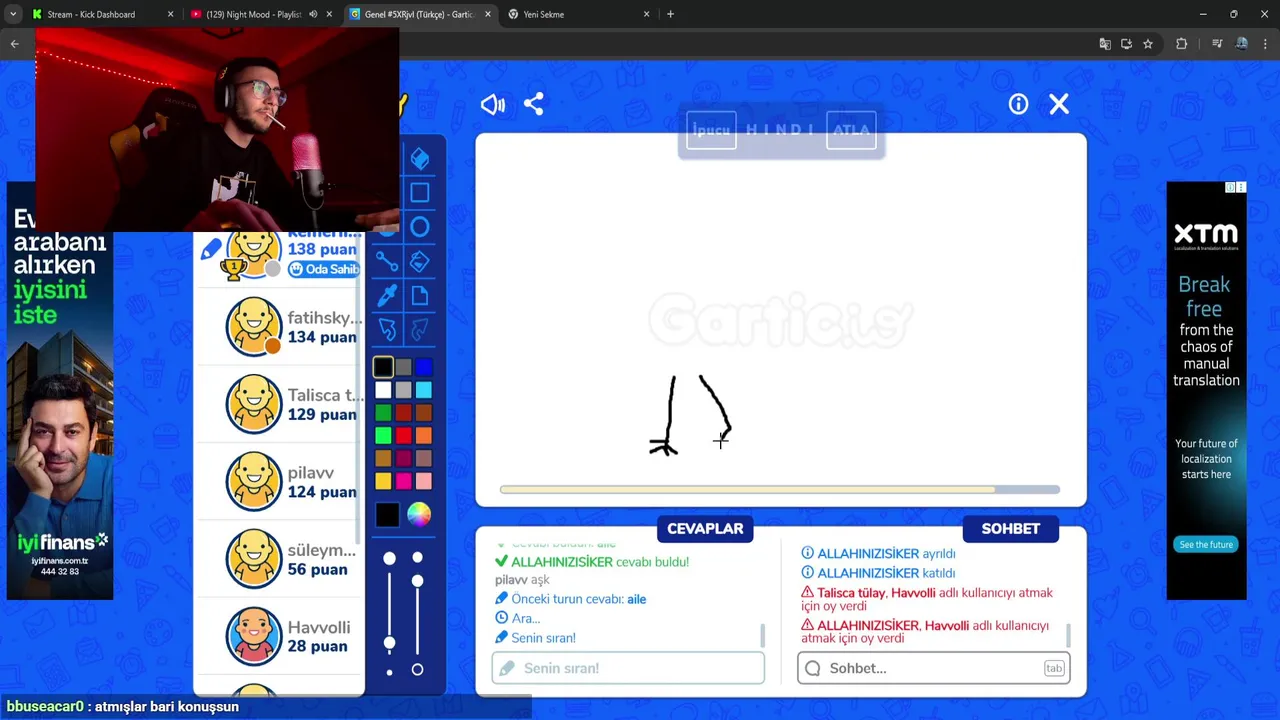The height and width of the screenshot is (720, 1280).
Task: Pick the red color swatch
Action: (x=403, y=435)
